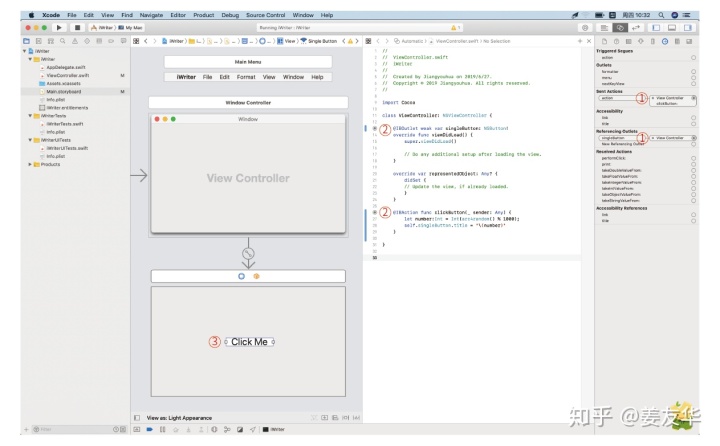Viewport: 720px width, 446px height.
Task: Click the Run (play) button in toolbar
Action: (59, 28)
